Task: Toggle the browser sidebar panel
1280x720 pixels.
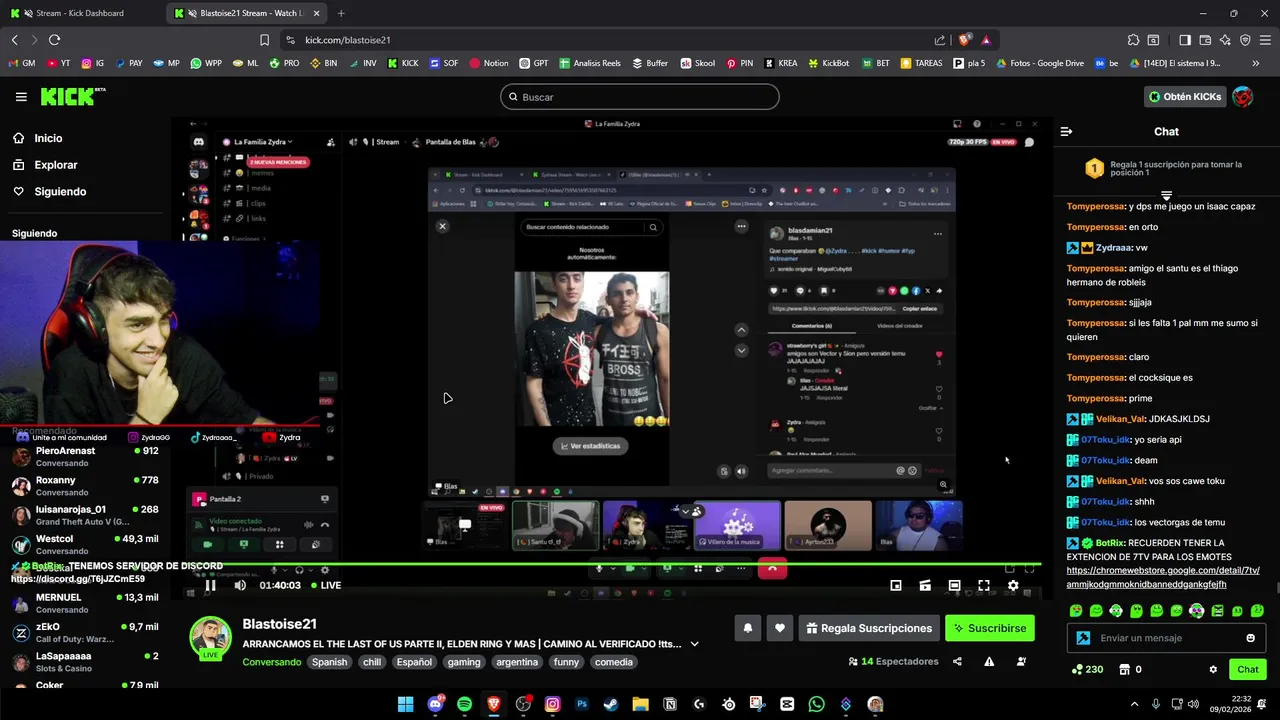Action: (1184, 40)
